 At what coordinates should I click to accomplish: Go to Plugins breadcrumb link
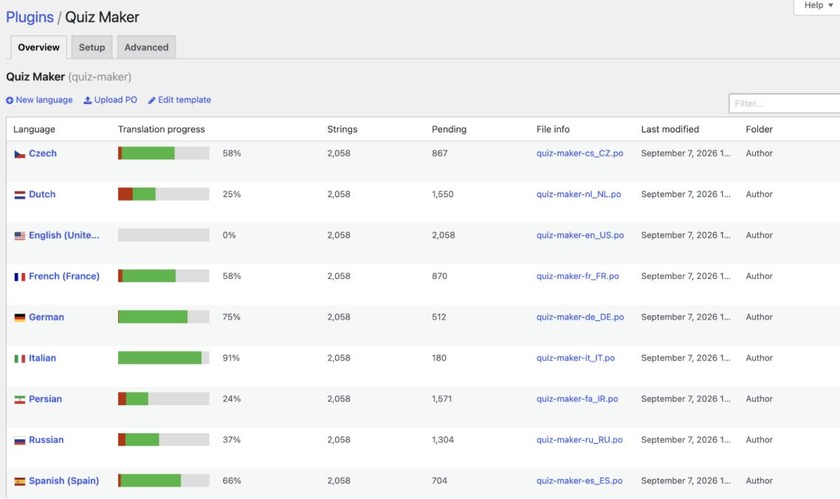tap(29, 17)
